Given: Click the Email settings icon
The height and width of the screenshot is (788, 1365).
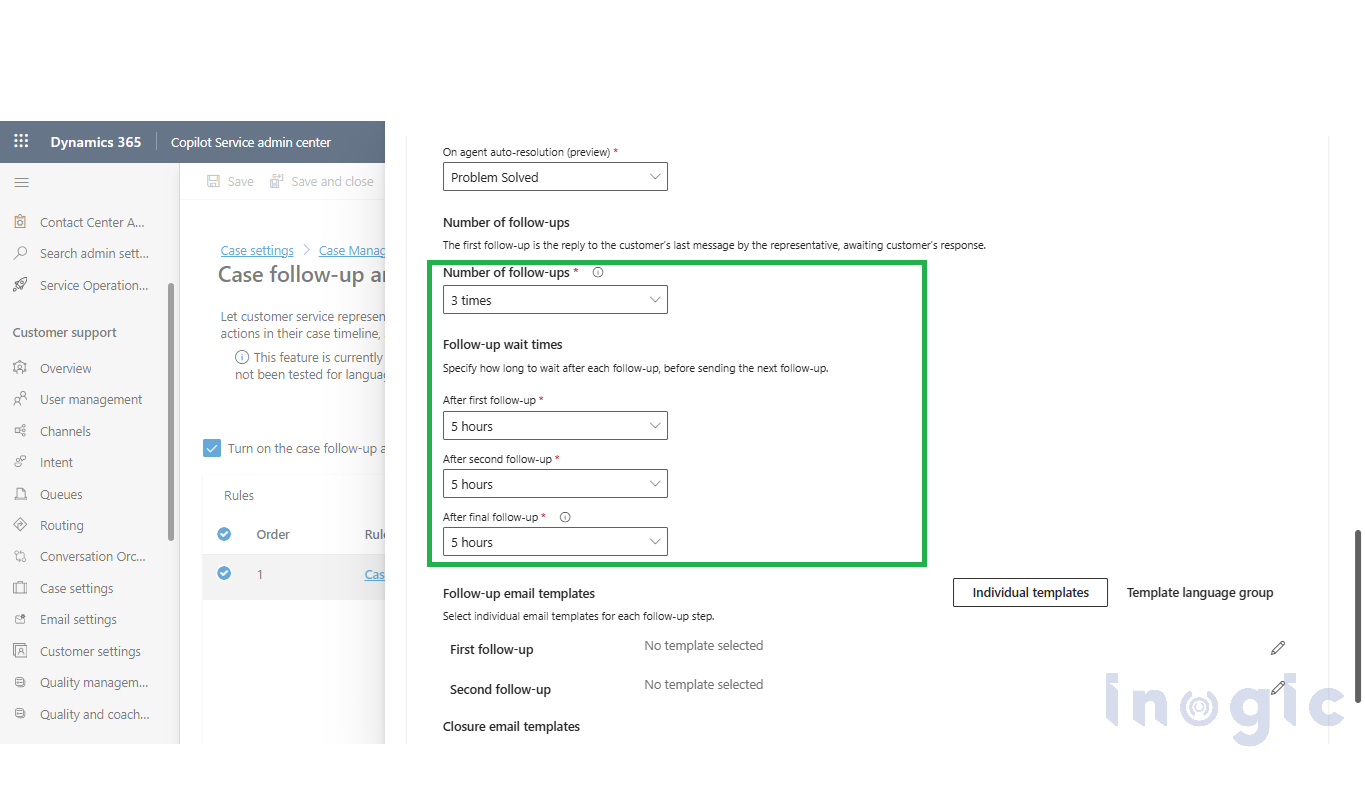Looking at the screenshot, I should (20, 619).
